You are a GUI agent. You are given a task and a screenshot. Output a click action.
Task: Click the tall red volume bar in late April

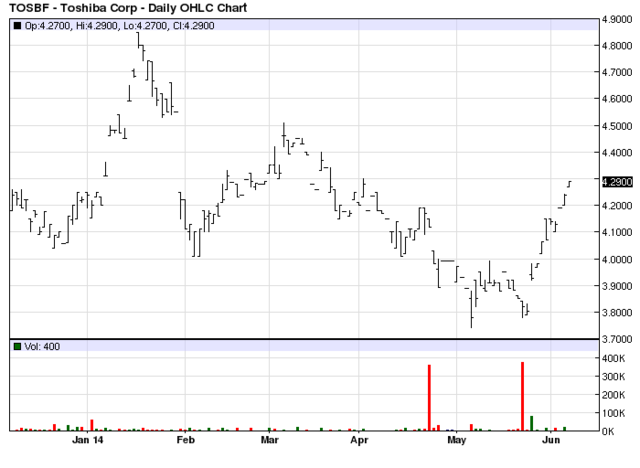429,398
